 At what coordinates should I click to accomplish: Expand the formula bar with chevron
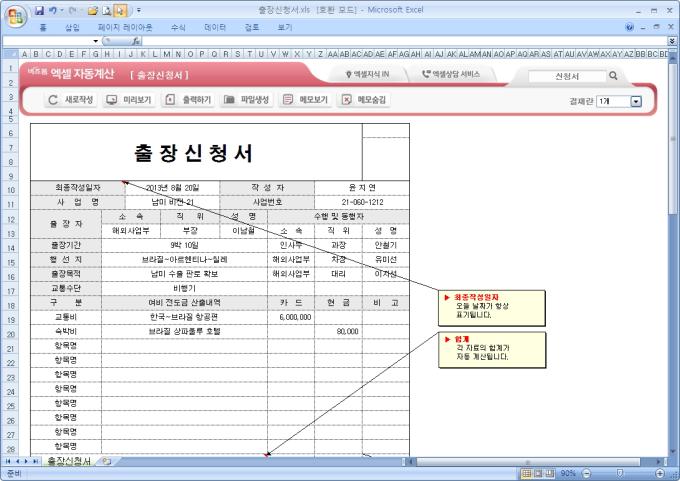[672, 41]
